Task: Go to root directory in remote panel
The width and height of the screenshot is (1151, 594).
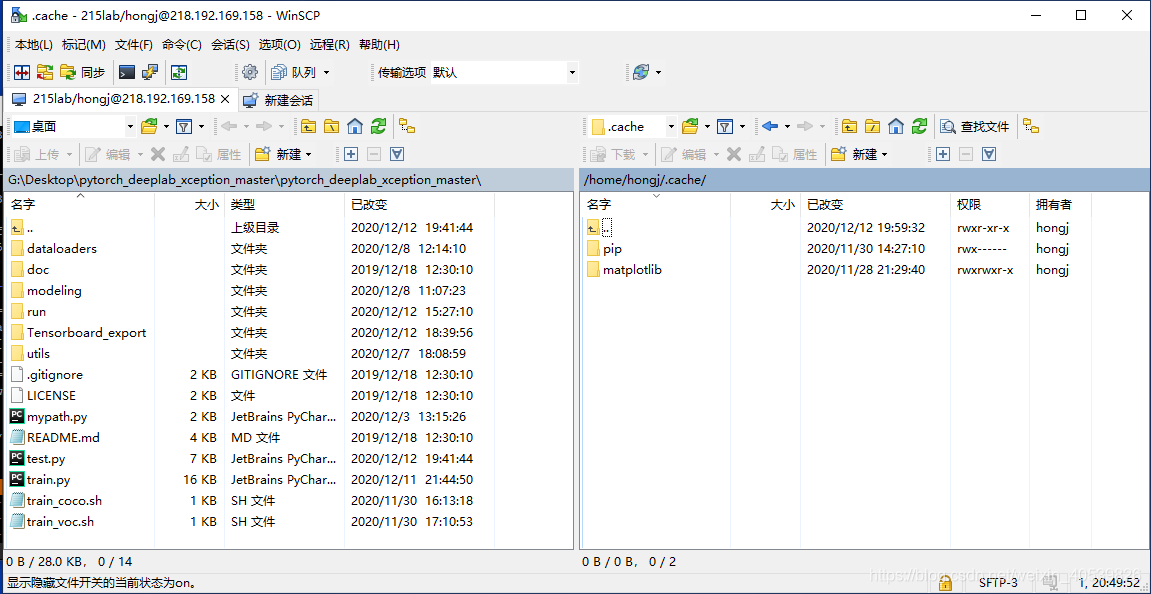Action: pos(872,126)
